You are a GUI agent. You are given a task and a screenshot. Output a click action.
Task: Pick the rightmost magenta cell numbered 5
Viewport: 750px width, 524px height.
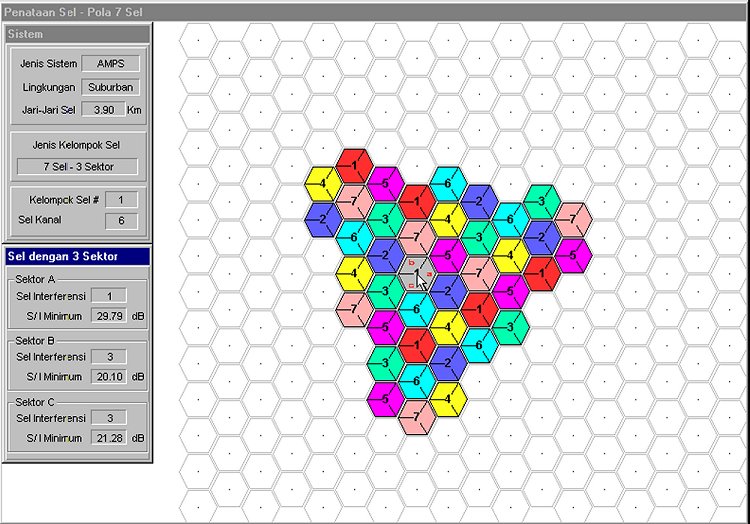[573, 255]
